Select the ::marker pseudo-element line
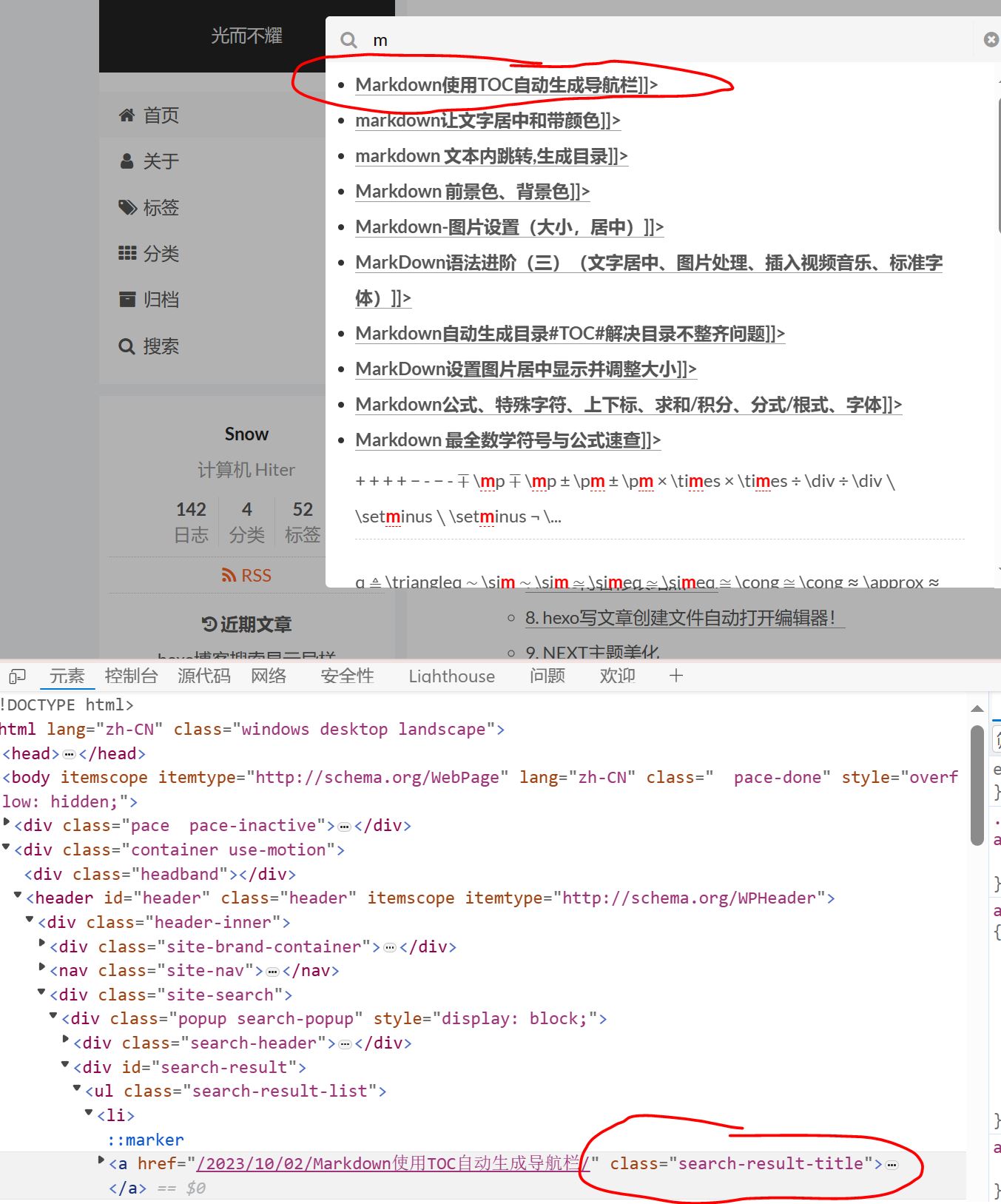The height and width of the screenshot is (1204, 1001). point(146,1140)
